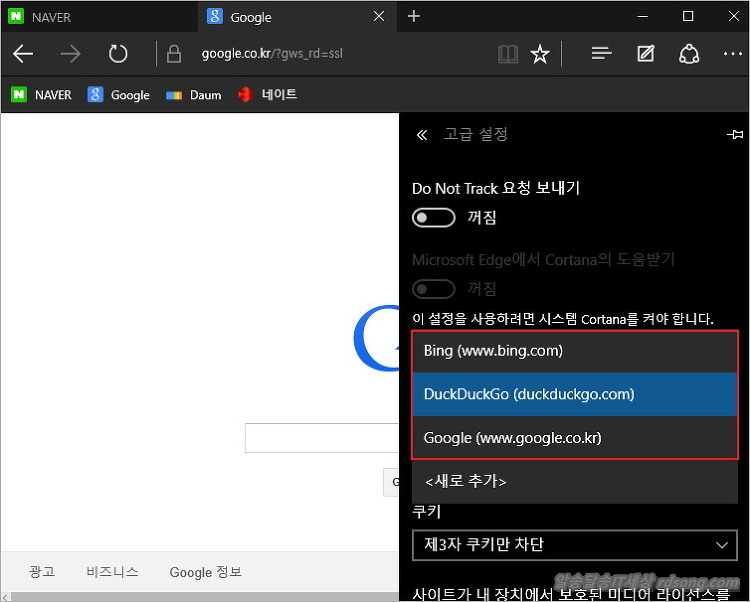Open the More actions ellipsis menu
This screenshot has height=602, width=750.
point(732,54)
